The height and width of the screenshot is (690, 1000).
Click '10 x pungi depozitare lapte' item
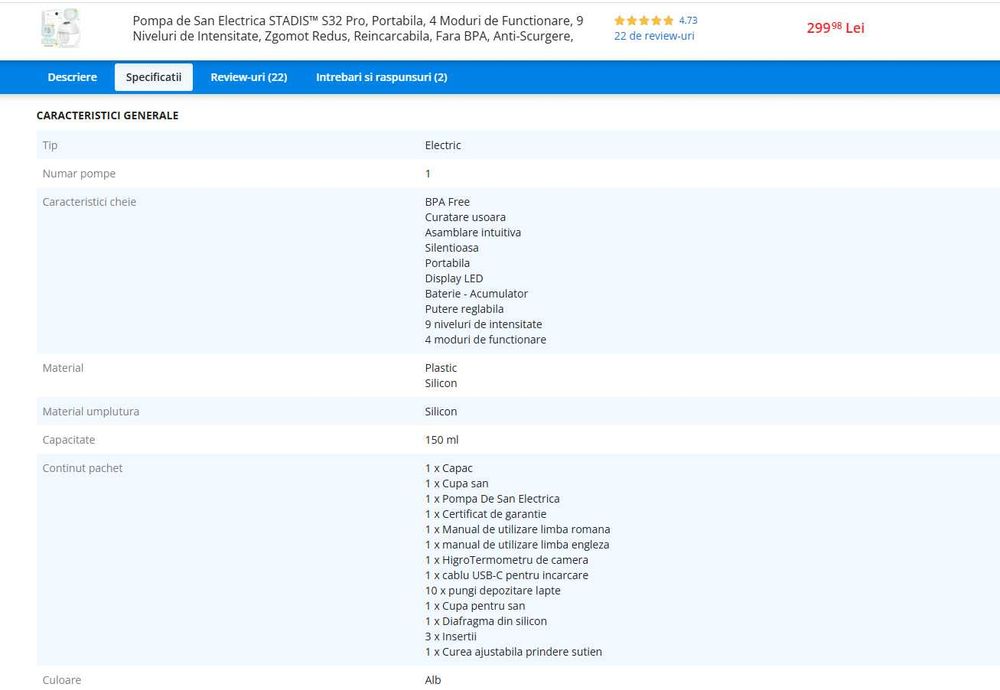[x=492, y=590]
